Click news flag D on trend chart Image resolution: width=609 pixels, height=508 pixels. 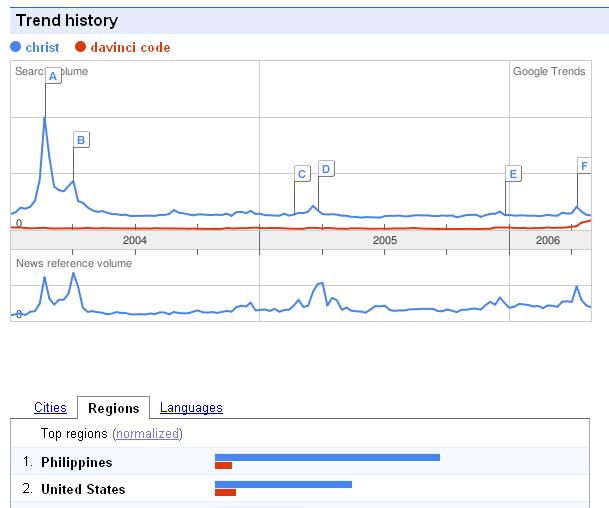point(326,169)
